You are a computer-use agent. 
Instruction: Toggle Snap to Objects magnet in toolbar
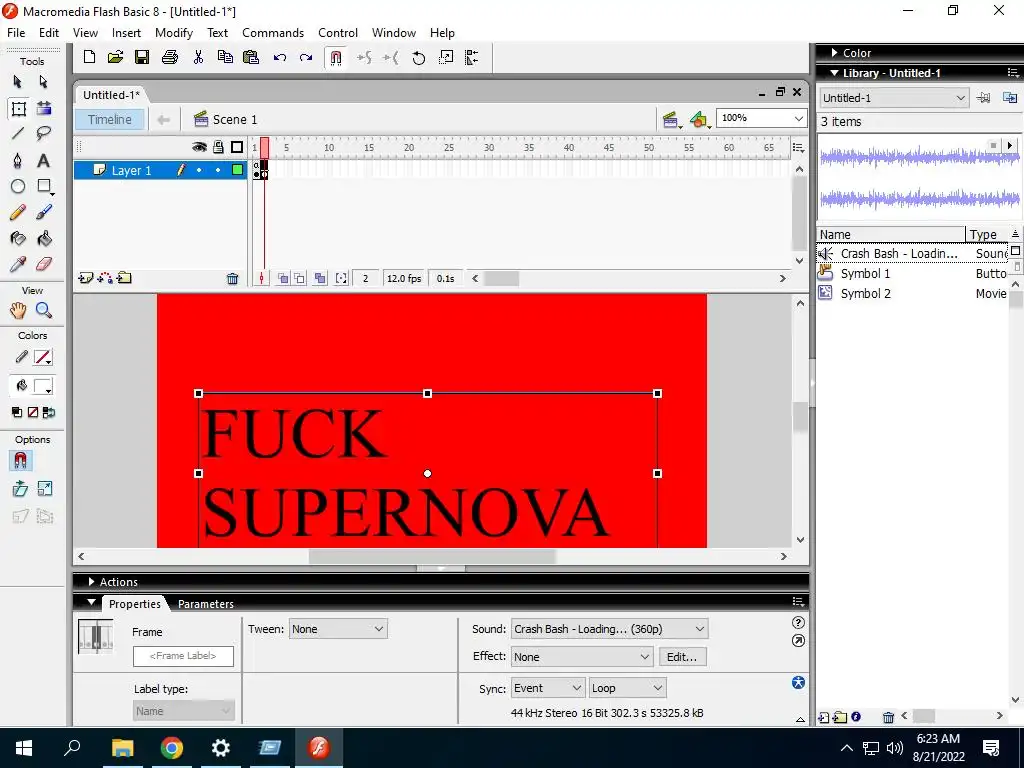[x=336, y=58]
